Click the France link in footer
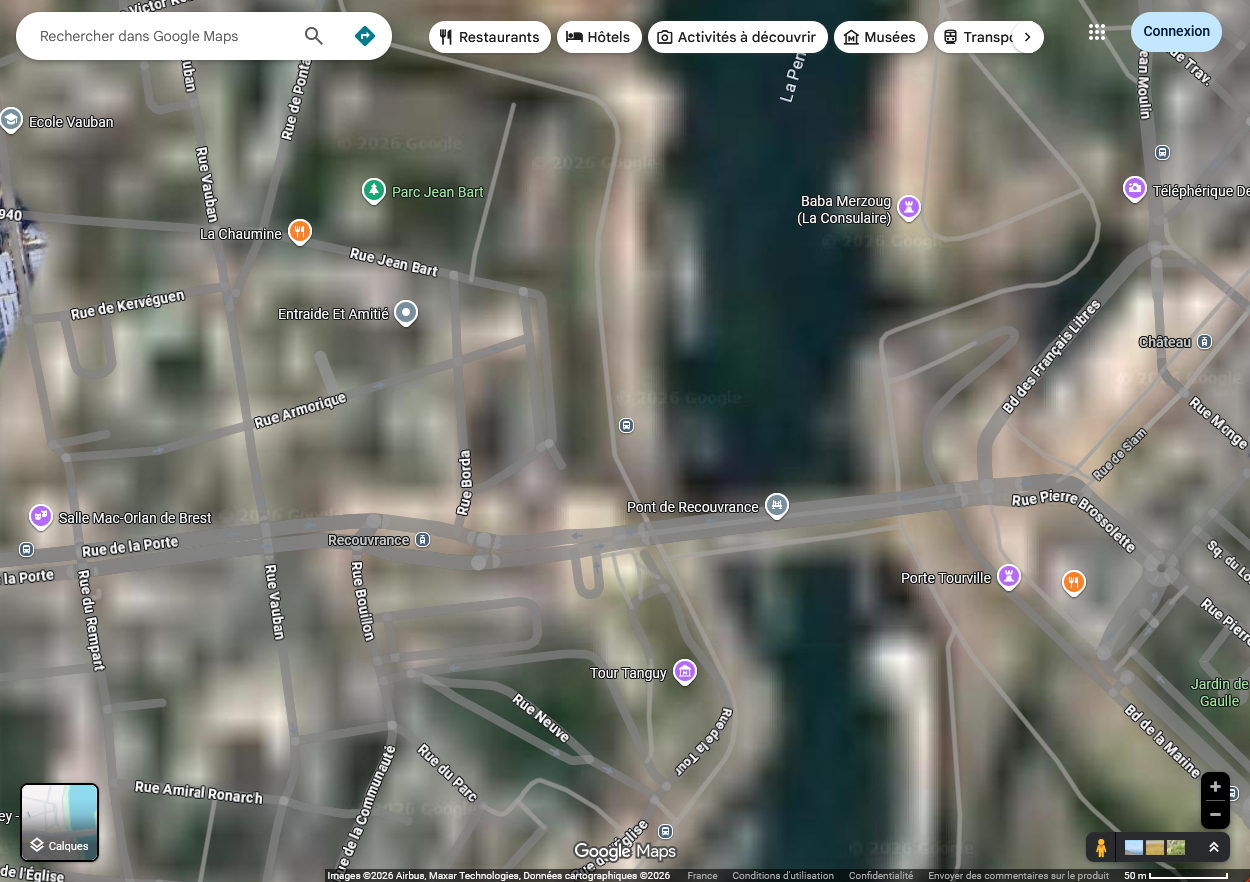1250x882 pixels. click(702, 876)
